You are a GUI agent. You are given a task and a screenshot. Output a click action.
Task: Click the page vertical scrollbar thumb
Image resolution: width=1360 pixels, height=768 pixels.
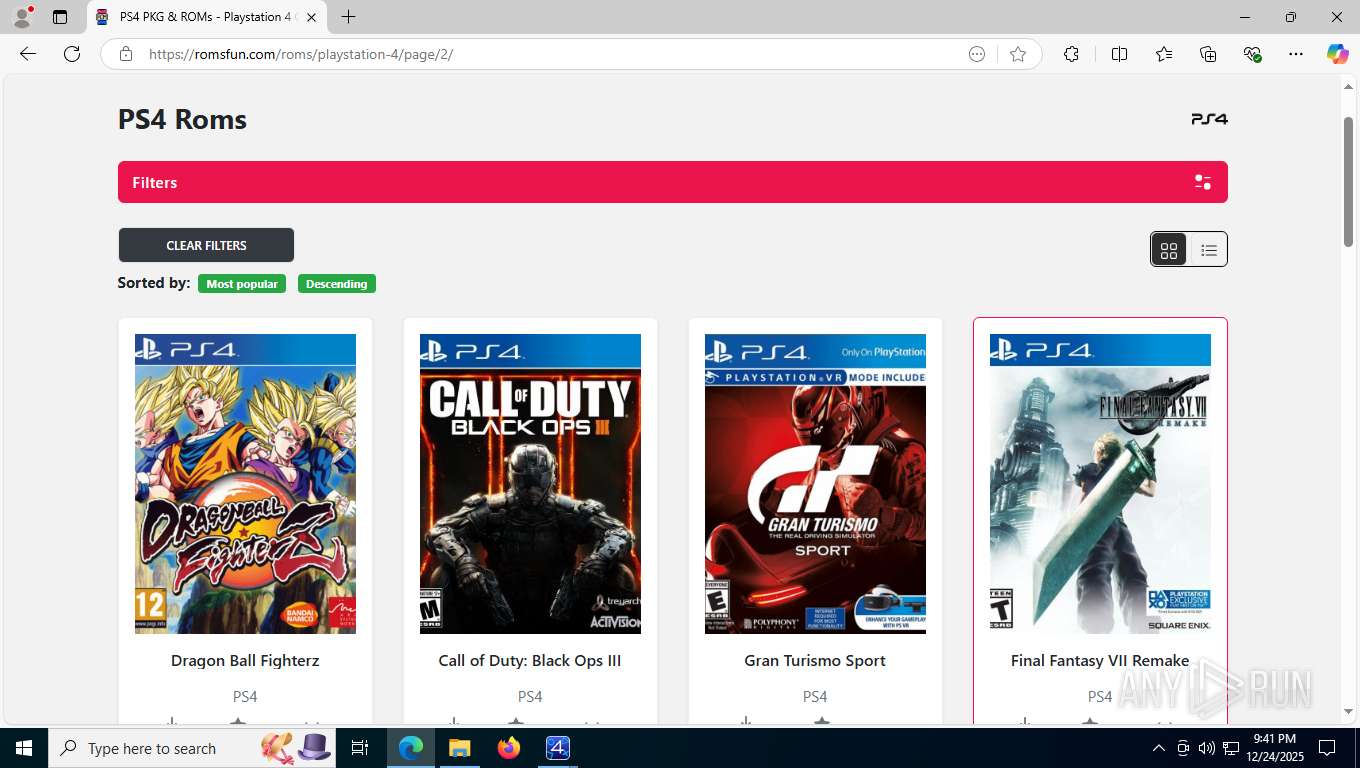[1348, 181]
